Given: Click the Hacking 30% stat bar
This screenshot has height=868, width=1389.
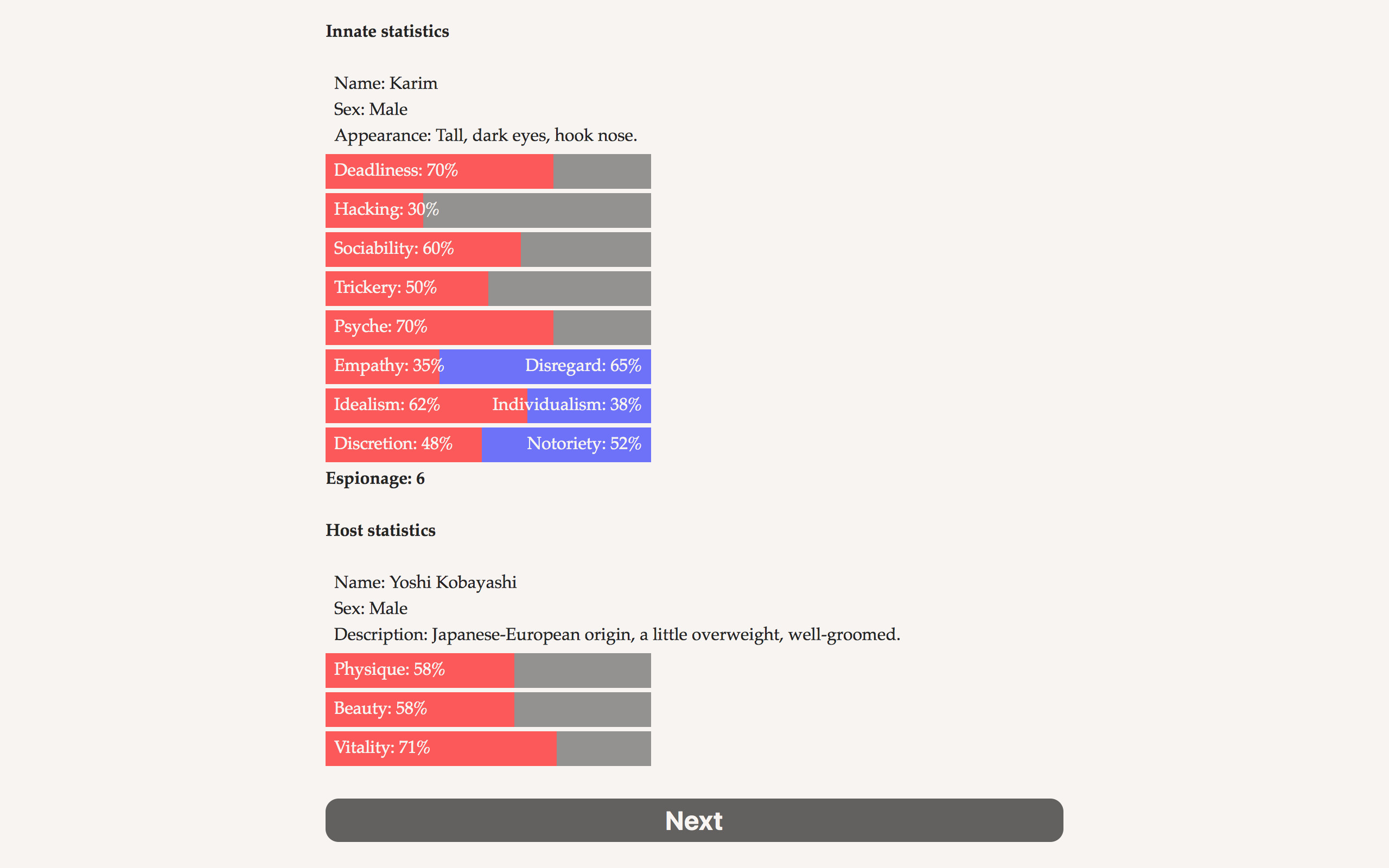Looking at the screenshot, I should click(488, 210).
